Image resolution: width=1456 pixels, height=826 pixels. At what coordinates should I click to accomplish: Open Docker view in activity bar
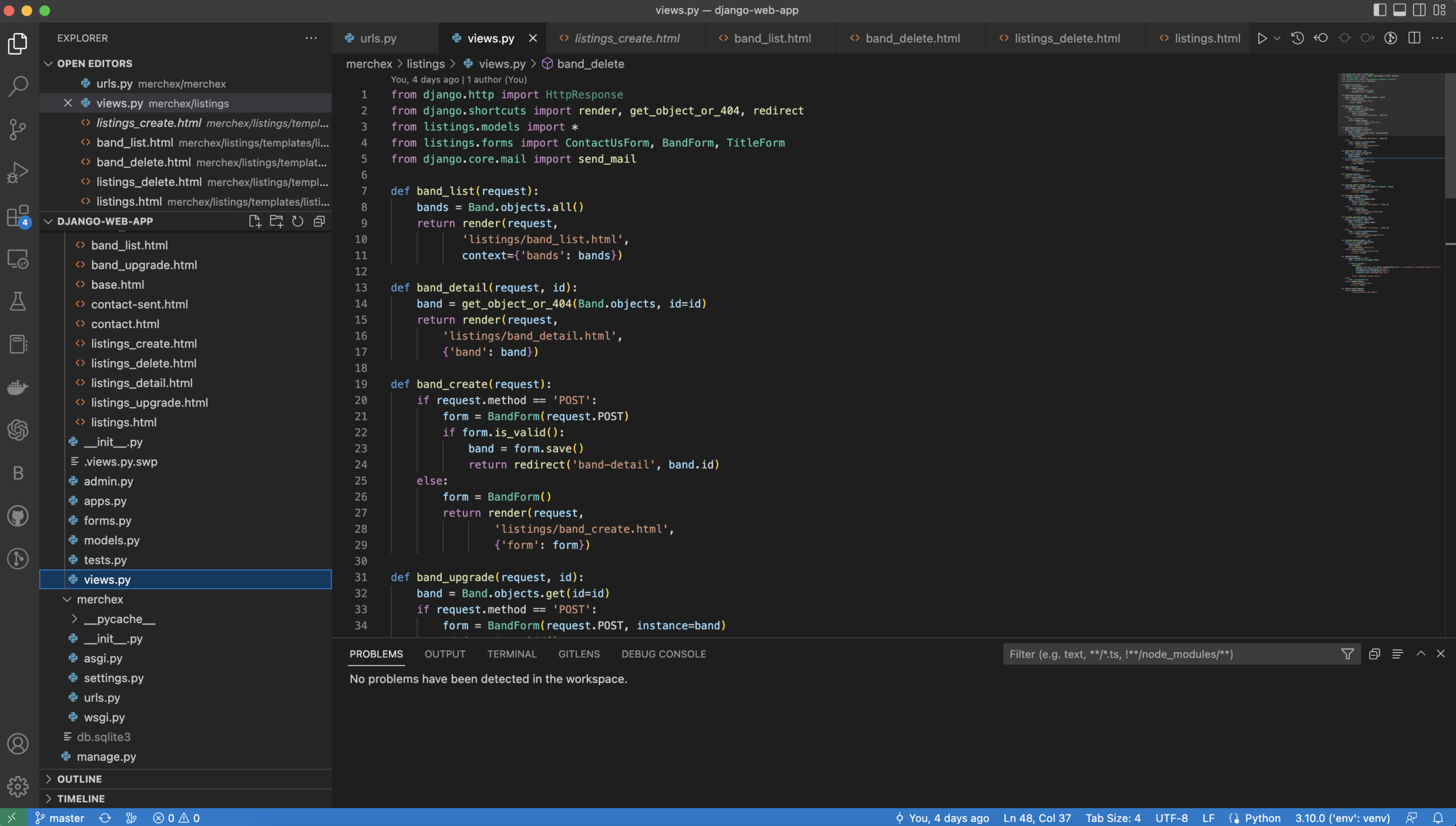[18, 387]
